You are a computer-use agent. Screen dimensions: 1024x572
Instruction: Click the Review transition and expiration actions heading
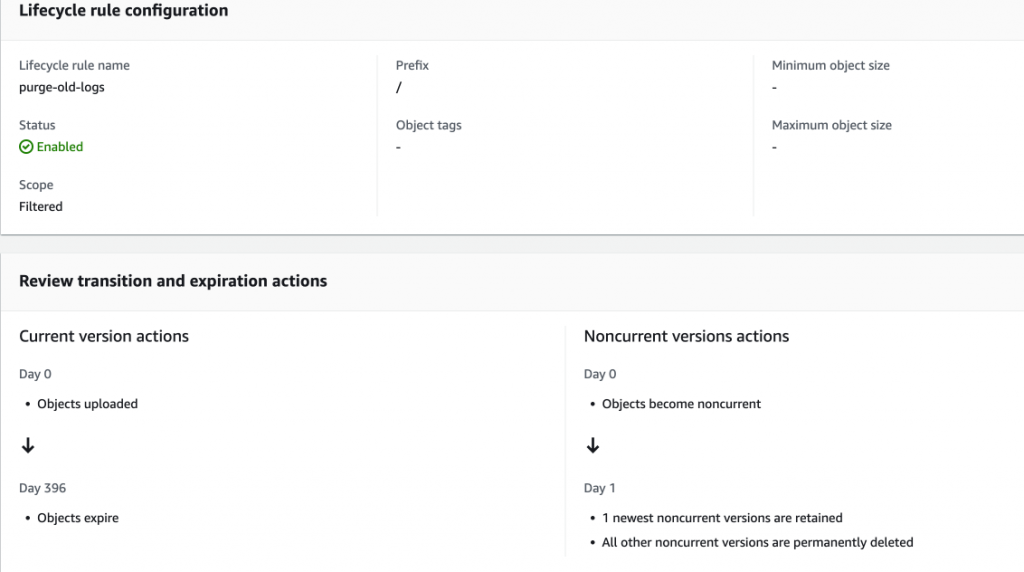pyautogui.click(x=173, y=281)
